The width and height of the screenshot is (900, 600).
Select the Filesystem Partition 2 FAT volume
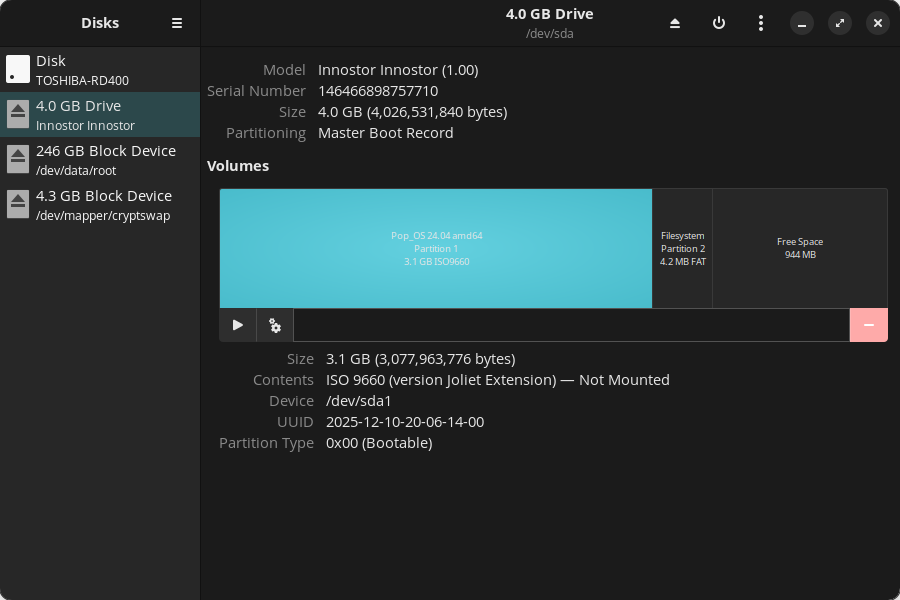(x=682, y=248)
